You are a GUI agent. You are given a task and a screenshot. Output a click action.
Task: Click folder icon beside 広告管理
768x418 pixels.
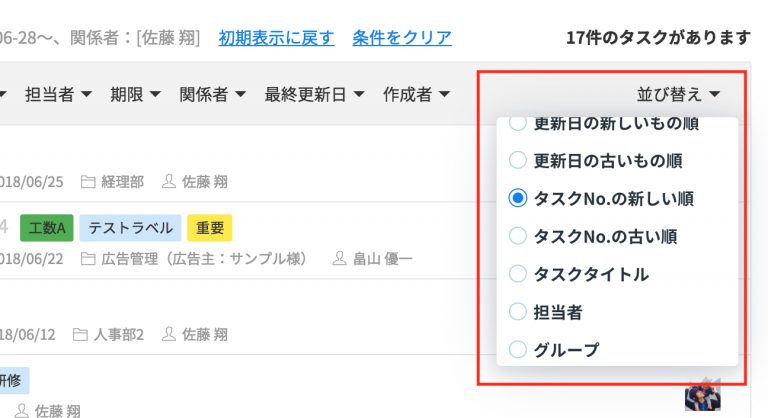pos(88,258)
